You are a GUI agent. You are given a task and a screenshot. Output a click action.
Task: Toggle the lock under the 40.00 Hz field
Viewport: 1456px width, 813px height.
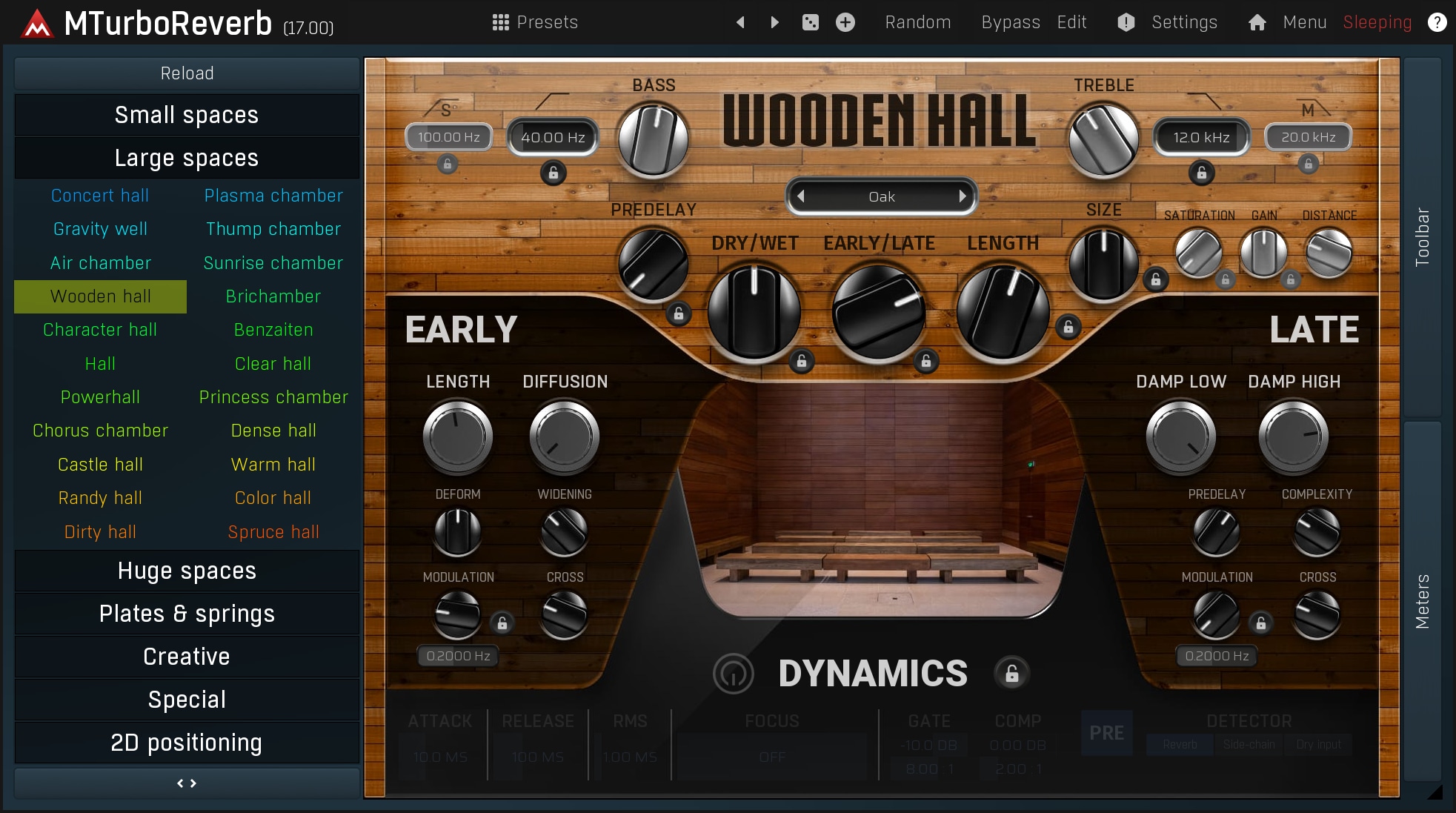coord(553,173)
